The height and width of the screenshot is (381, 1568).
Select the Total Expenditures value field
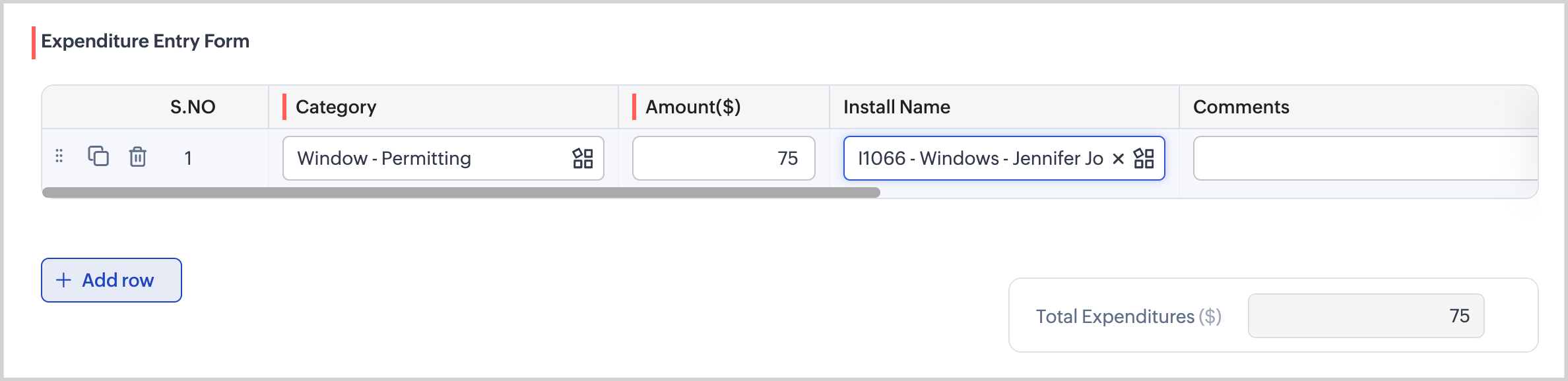click(1365, 316)
